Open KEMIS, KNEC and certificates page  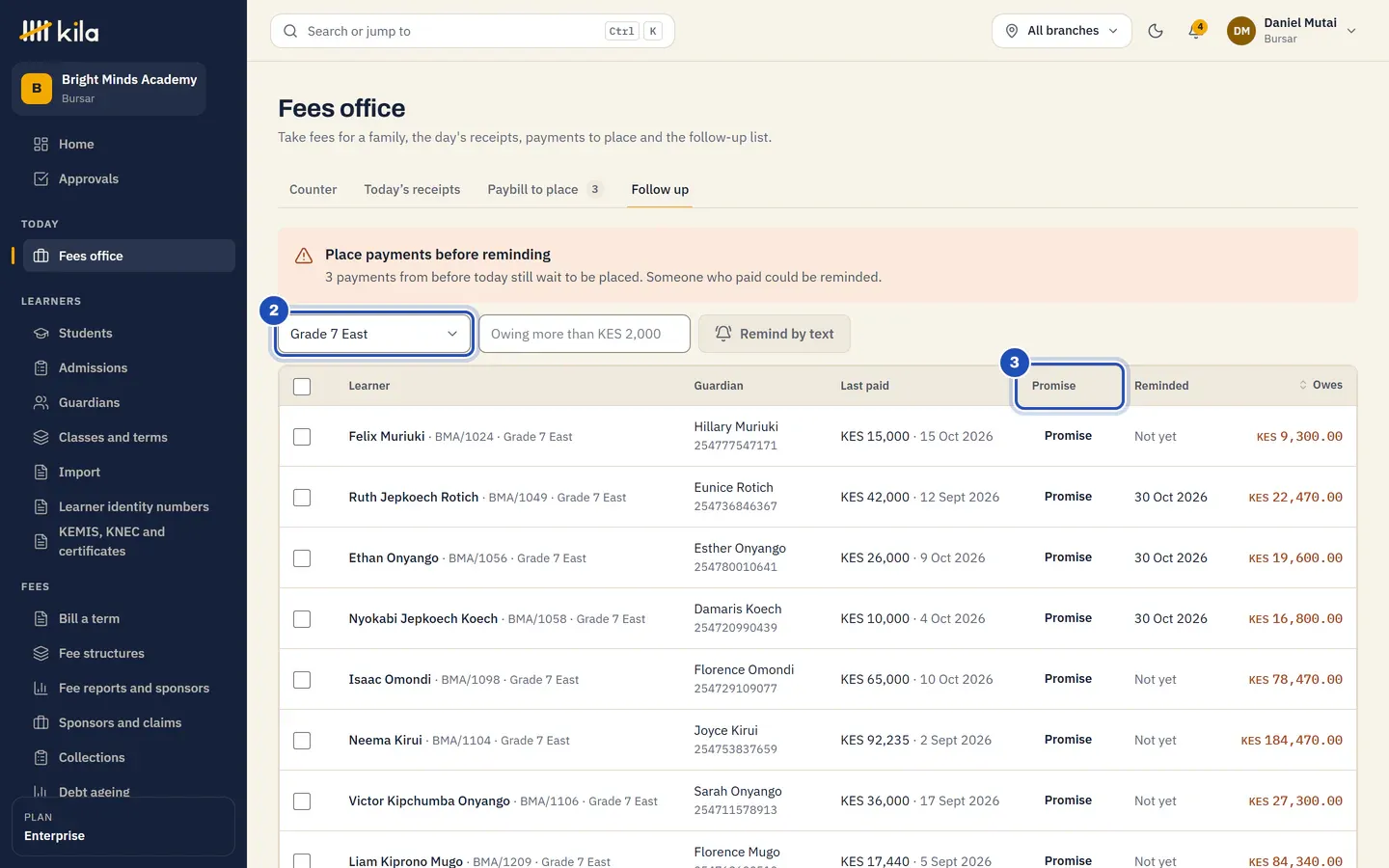[129, 541]
